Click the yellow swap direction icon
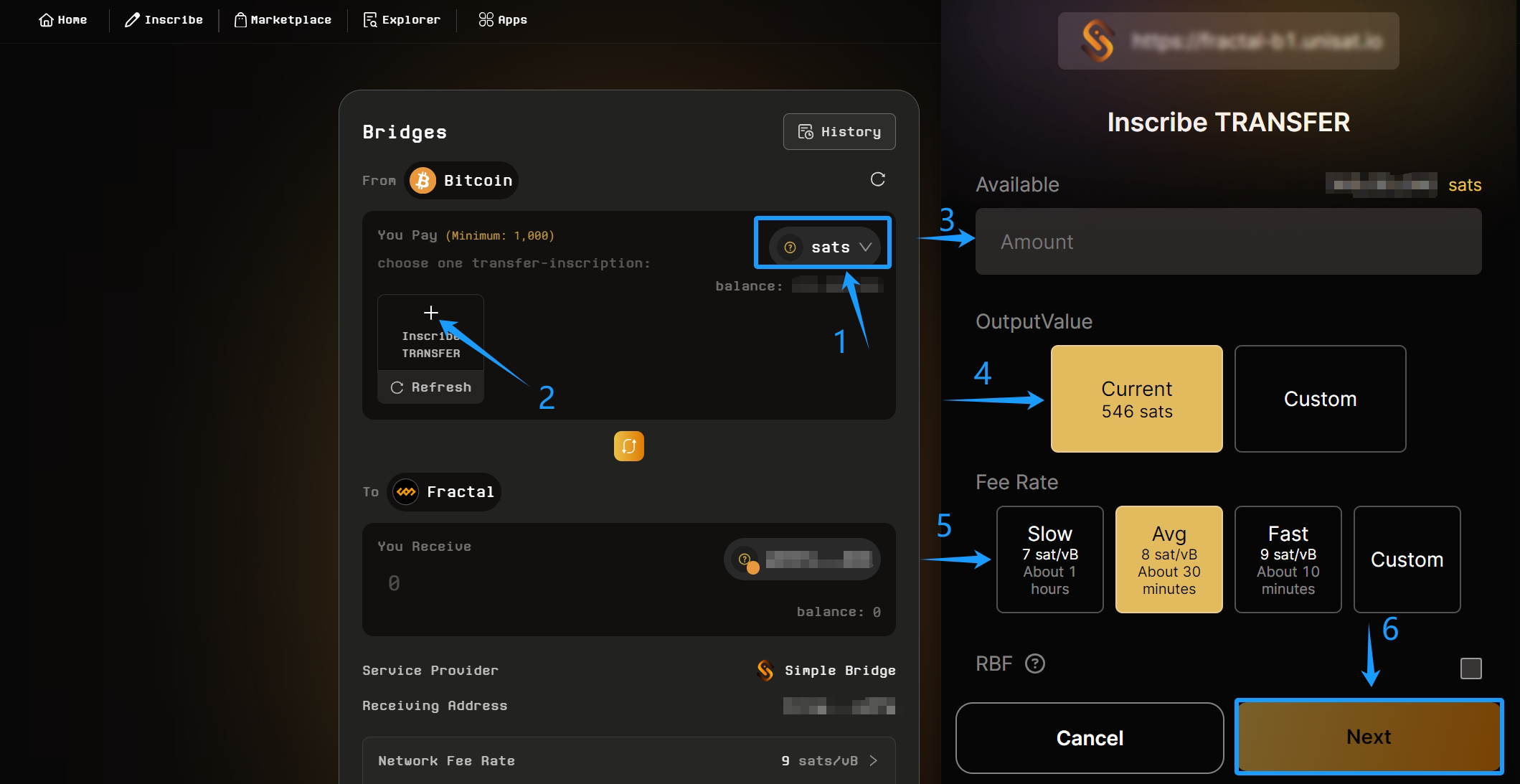1520x784 pixels. (628, 446)
